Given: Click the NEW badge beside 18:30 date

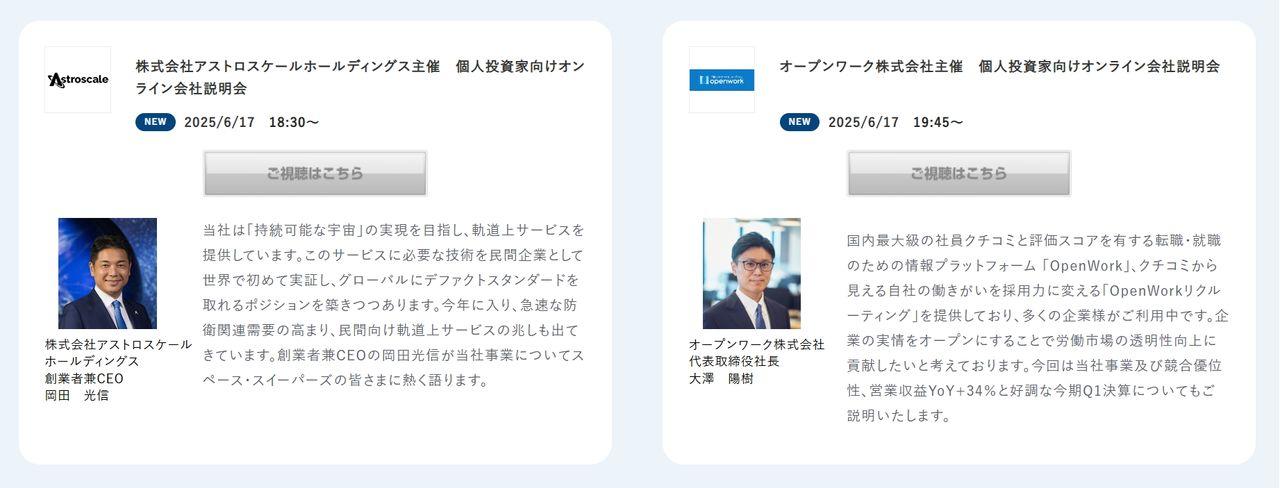Looking at the screenshot, I should point(155,122).
